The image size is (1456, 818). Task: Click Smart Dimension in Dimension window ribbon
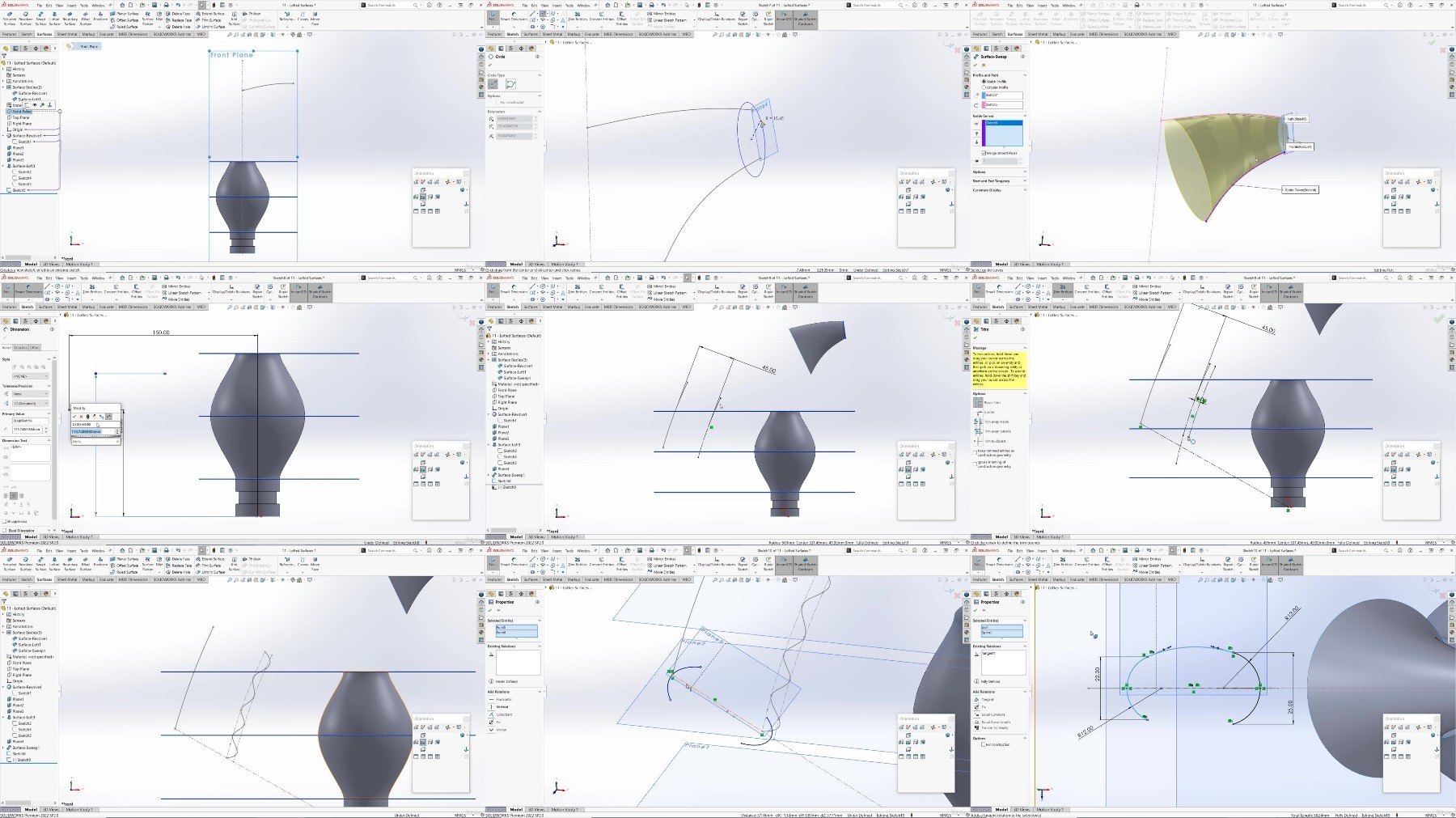click(30, 291)
